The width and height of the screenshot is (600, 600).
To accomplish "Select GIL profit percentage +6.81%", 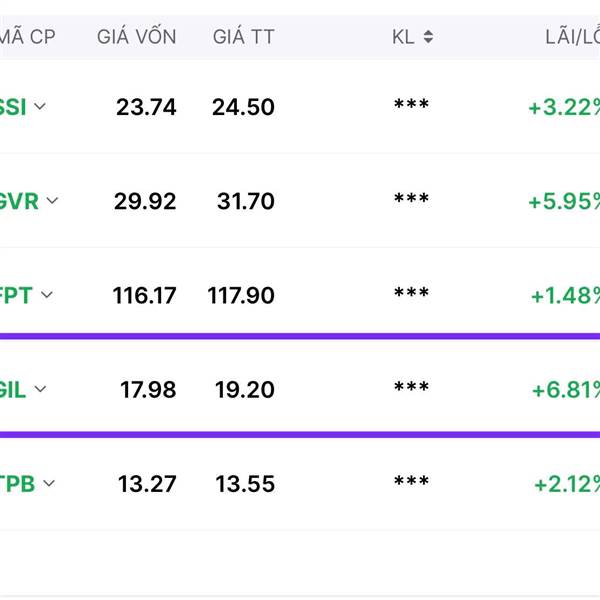I will (x=566, y=390).
